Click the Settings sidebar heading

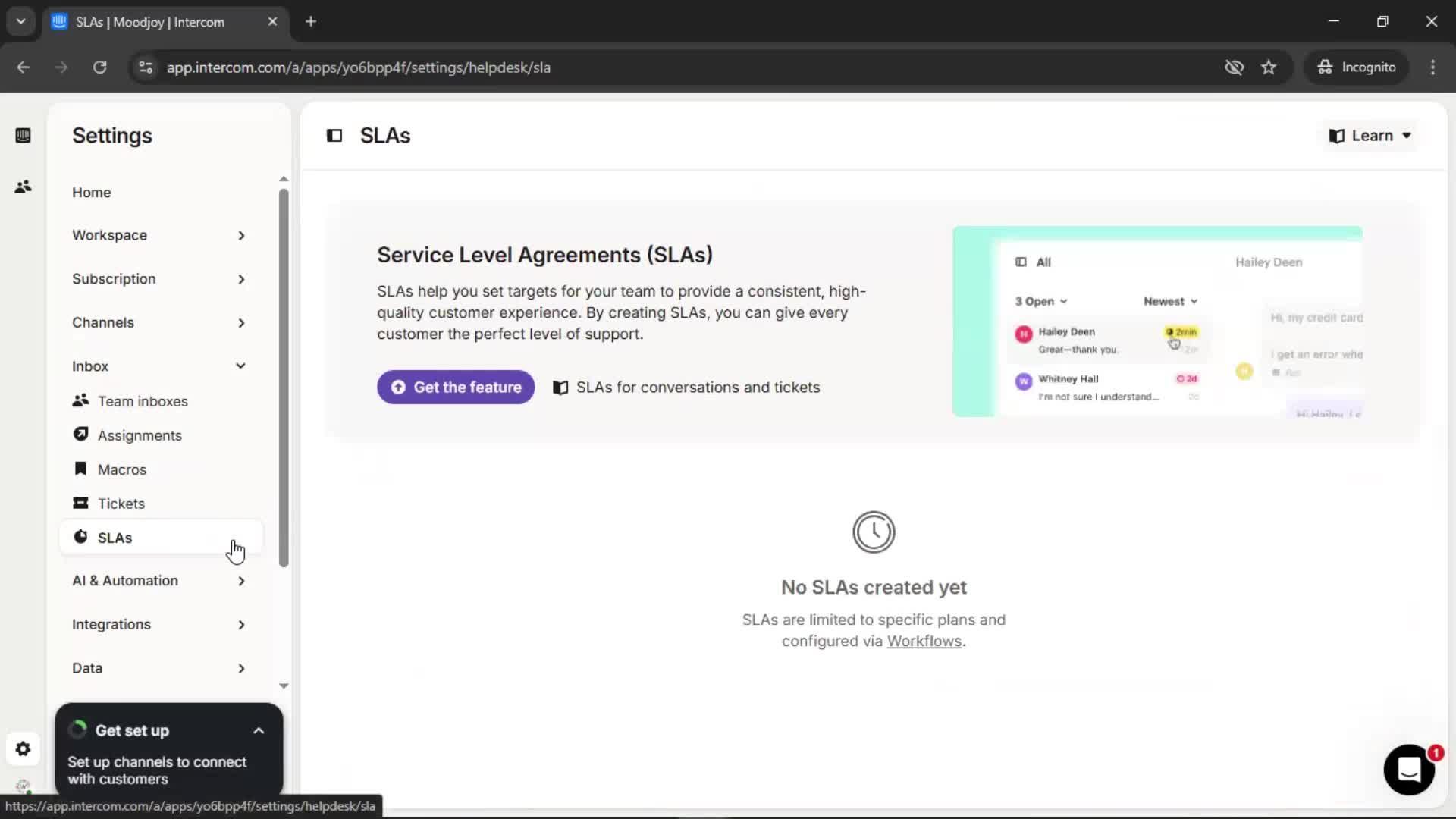click(112, 136)
